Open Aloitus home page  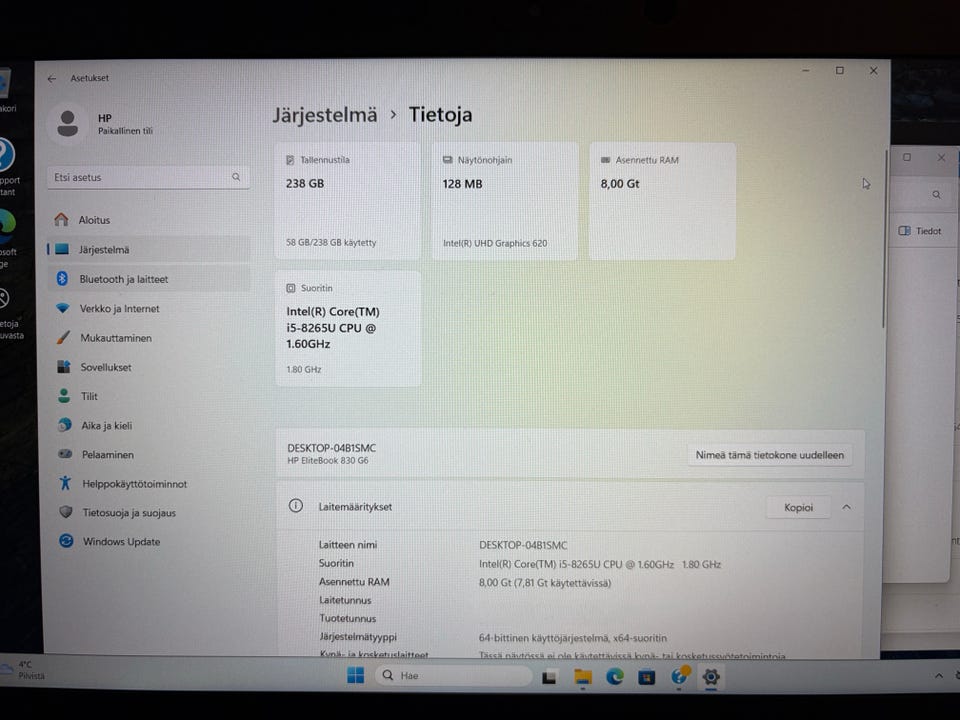(x=148, y=220)
